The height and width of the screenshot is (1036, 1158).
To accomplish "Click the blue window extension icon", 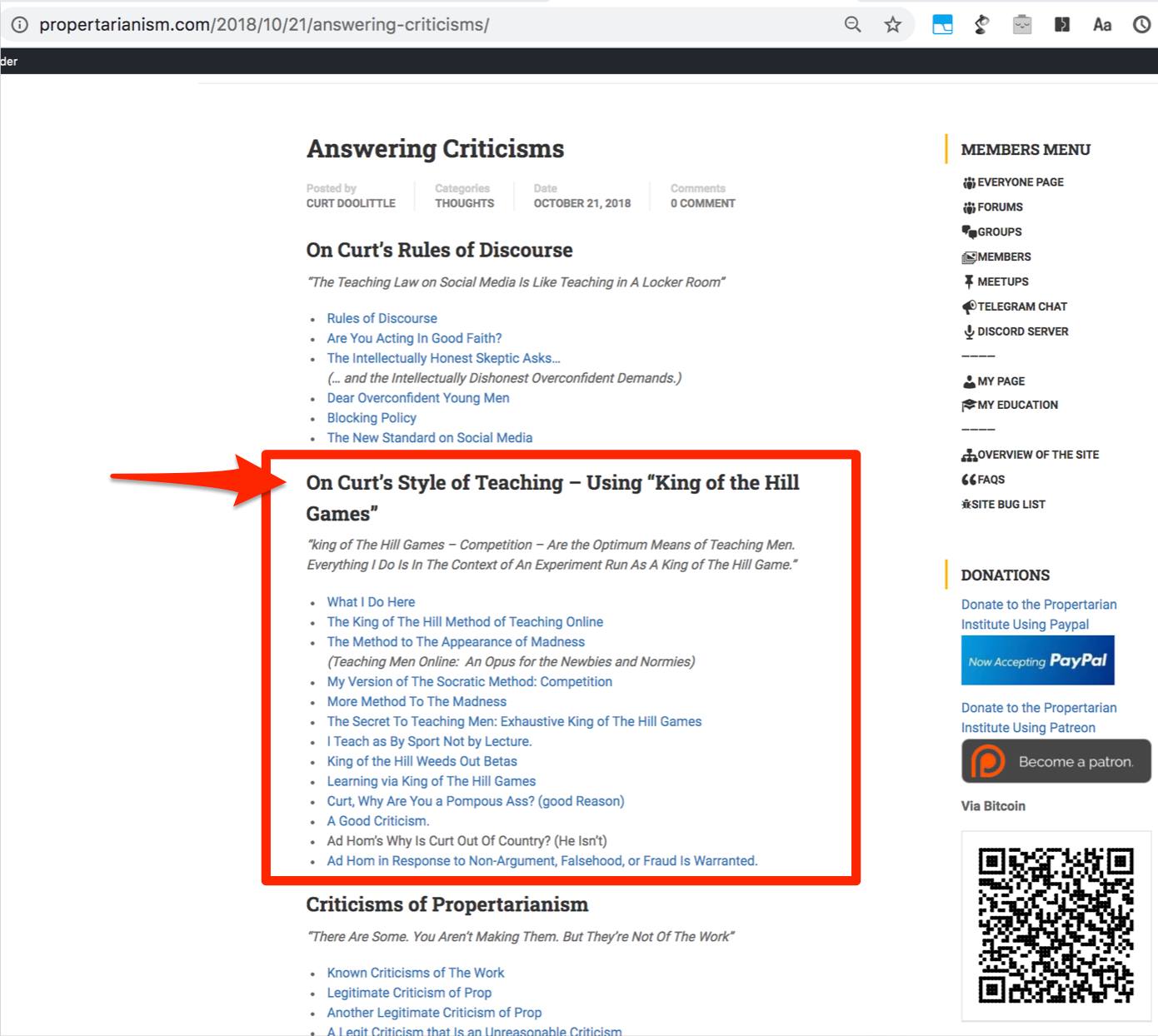I will pos(942,25).
